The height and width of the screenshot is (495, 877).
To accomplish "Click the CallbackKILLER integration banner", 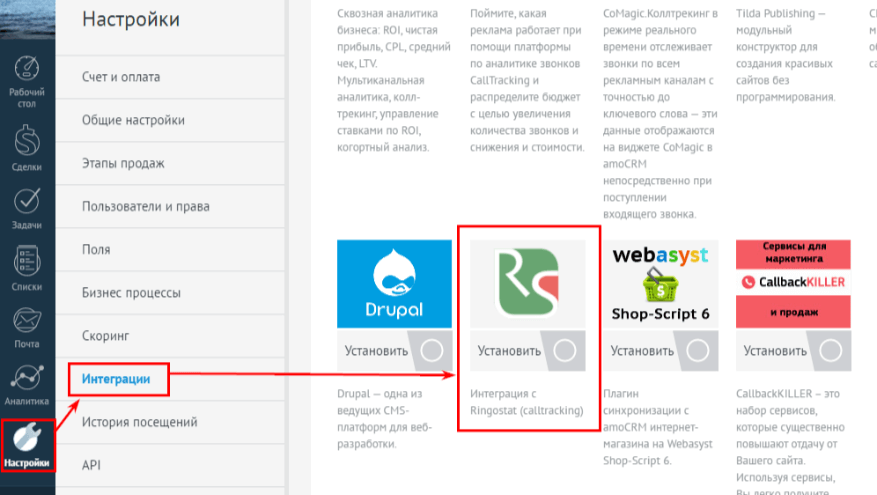I will tap(793, 284).
